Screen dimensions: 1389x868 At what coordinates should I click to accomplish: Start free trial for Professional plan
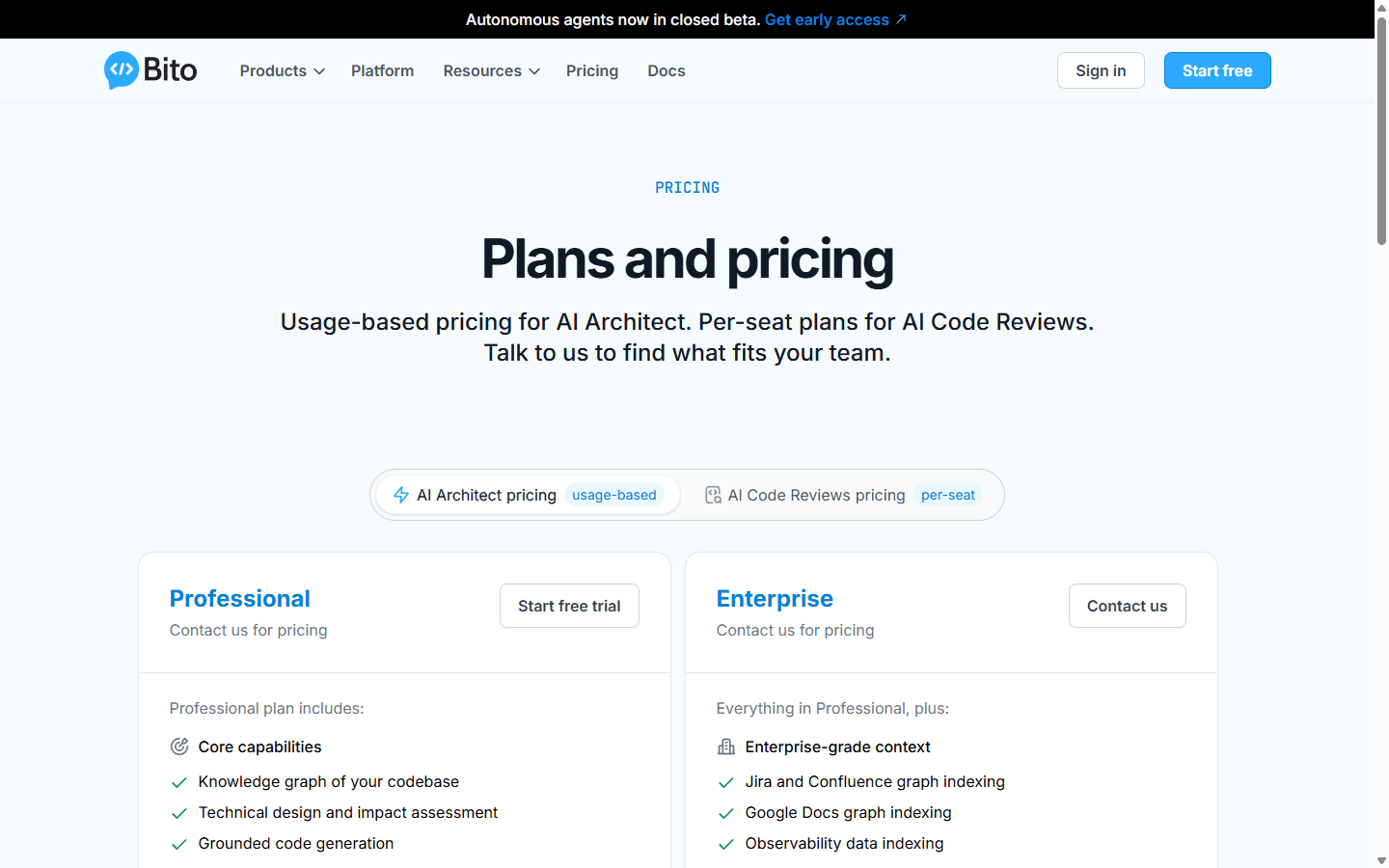tap(569, 606)
